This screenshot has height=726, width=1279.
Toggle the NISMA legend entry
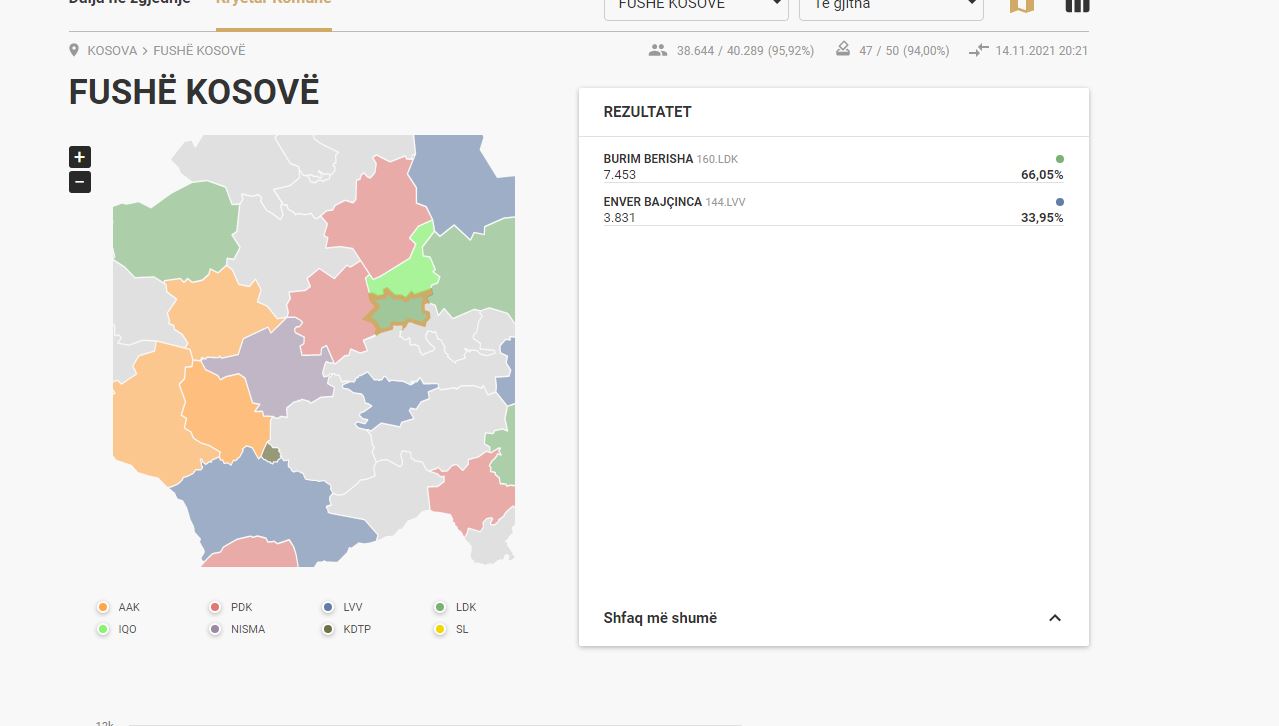(x=236, y=629)
